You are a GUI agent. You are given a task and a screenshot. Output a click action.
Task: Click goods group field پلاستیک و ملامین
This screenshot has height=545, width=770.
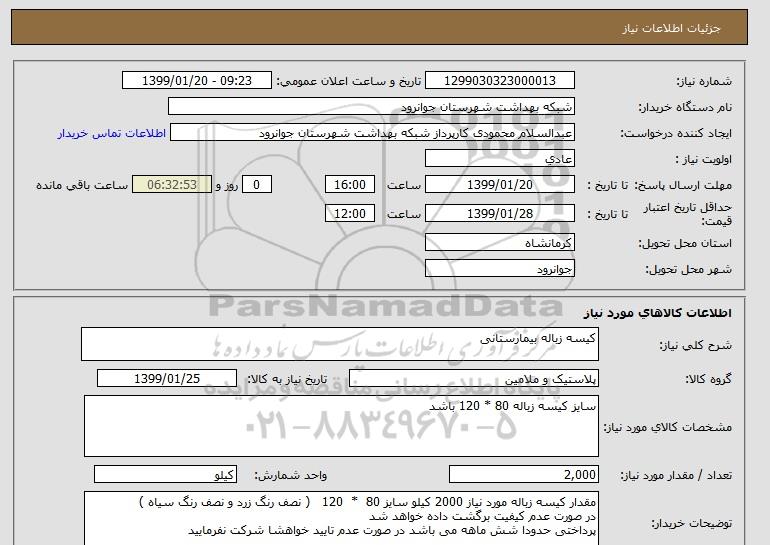click(x=474, y=379)
